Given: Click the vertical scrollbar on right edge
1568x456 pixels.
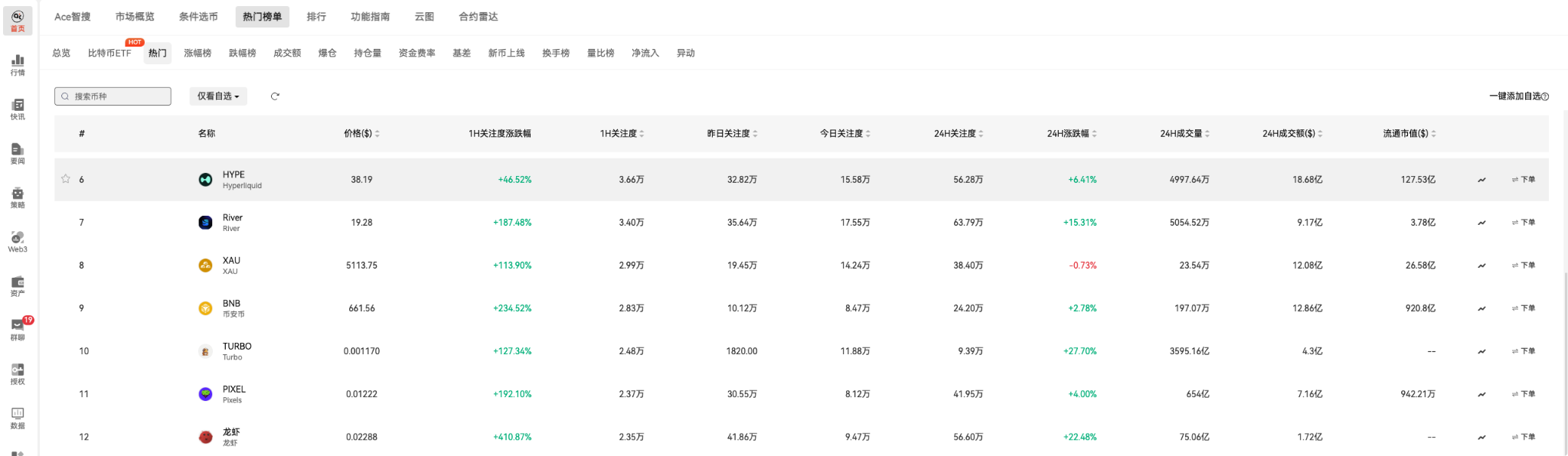Looking at the screenshot, I should [1564, 306].
